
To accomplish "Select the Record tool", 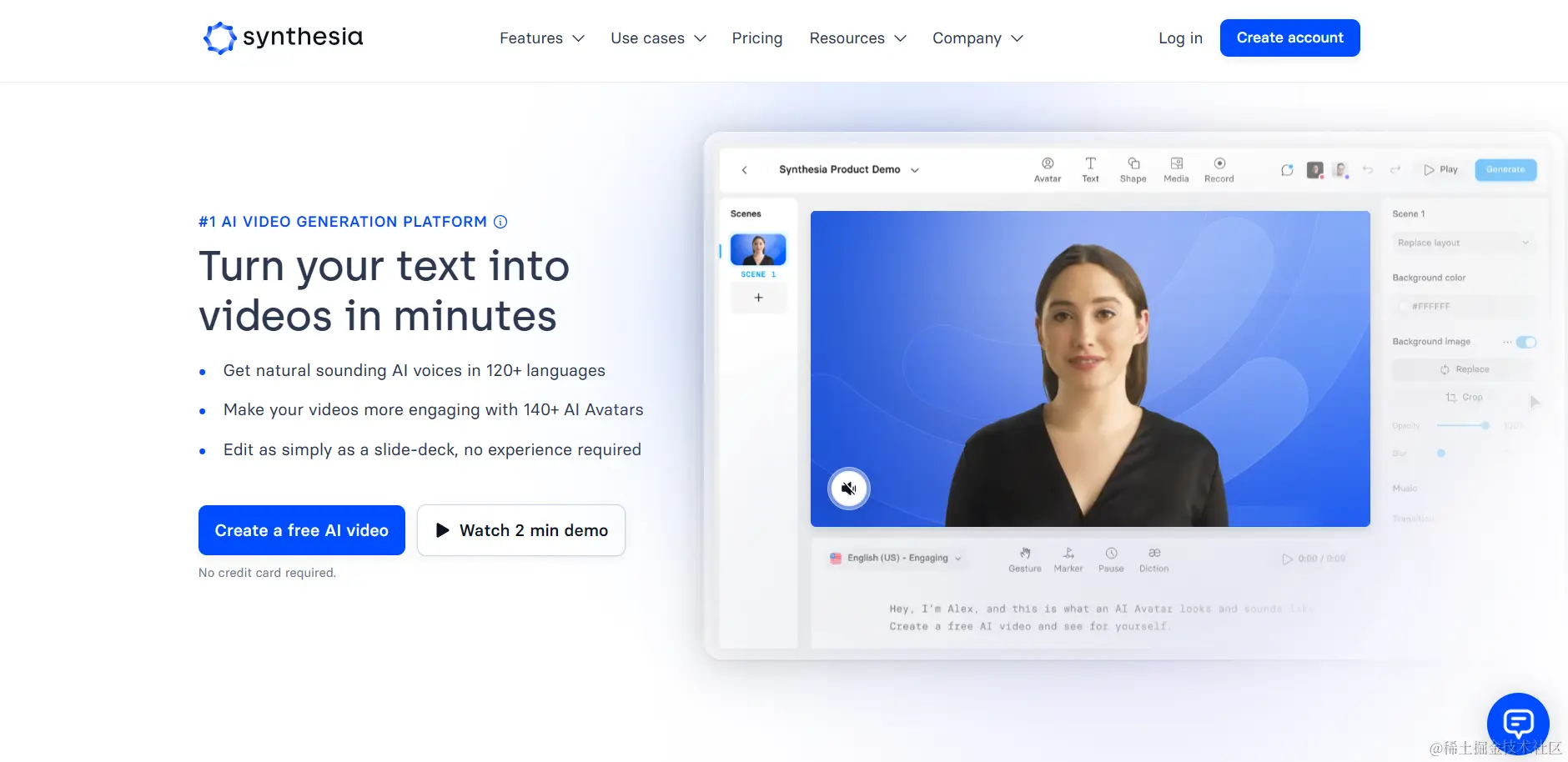I will click(x=1219, y=170).
